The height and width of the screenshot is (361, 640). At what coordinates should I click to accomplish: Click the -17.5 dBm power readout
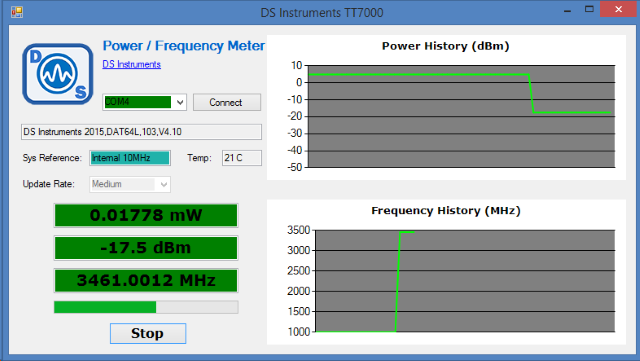(146, 248)
